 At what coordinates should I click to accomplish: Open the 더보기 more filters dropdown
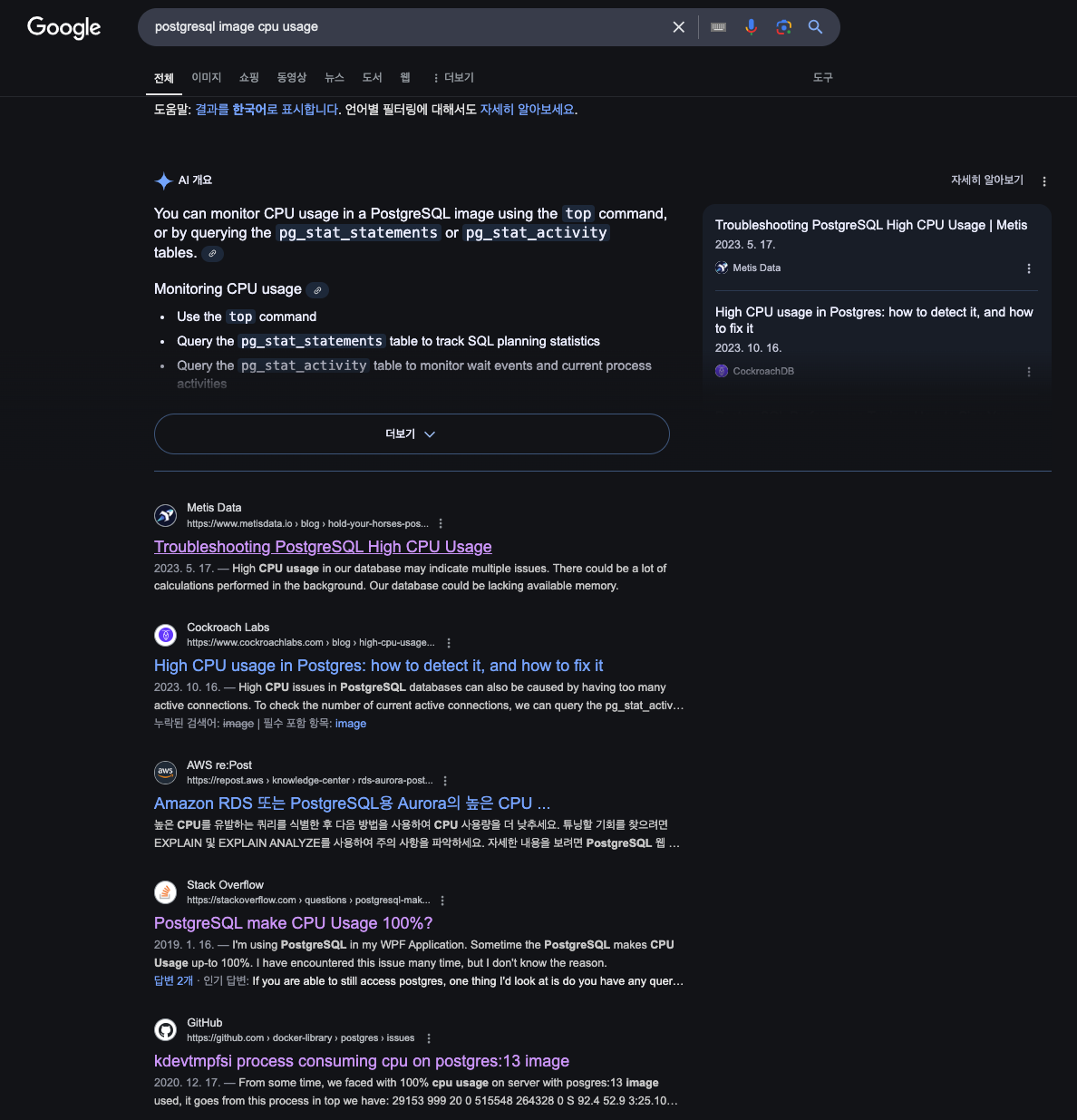point(453,78)
